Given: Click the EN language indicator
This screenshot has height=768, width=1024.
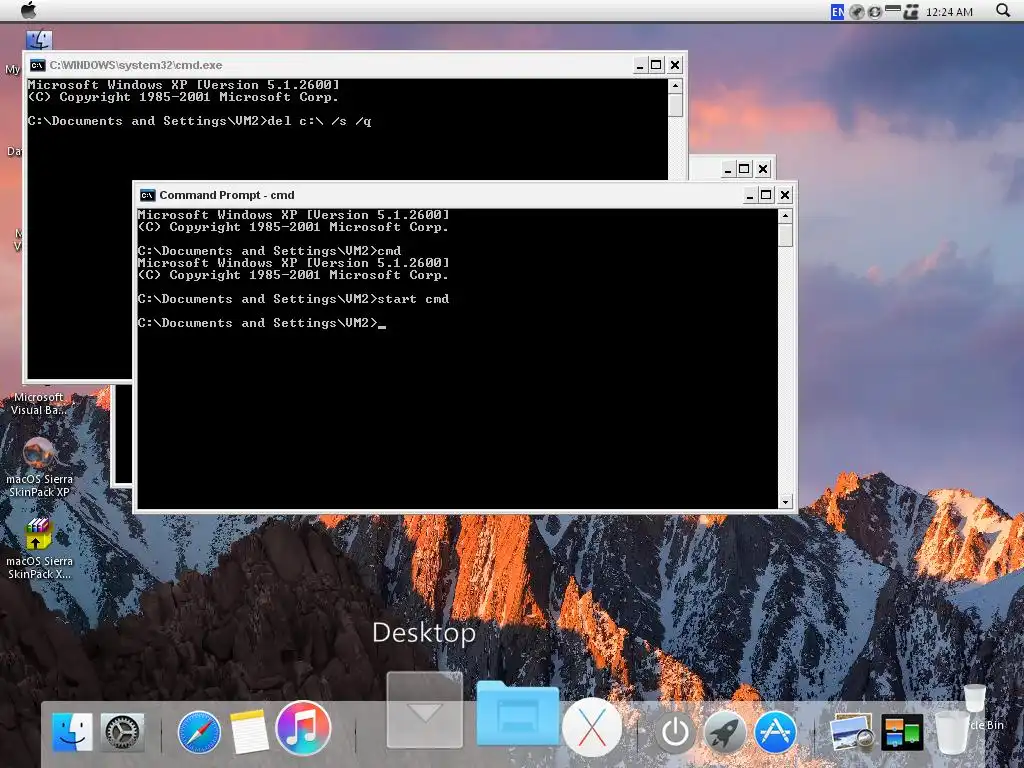Looking at the screenshot, I should coord(837,12).
